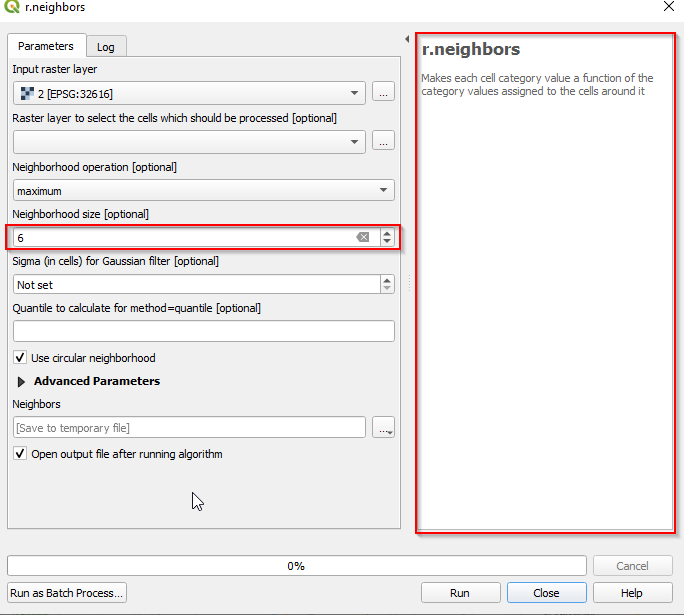The width and height of the screenshot is (684, 615).
Task: Click the 'Sigma (in cells) for Gaussian filter' label
Action: (116, 261)
